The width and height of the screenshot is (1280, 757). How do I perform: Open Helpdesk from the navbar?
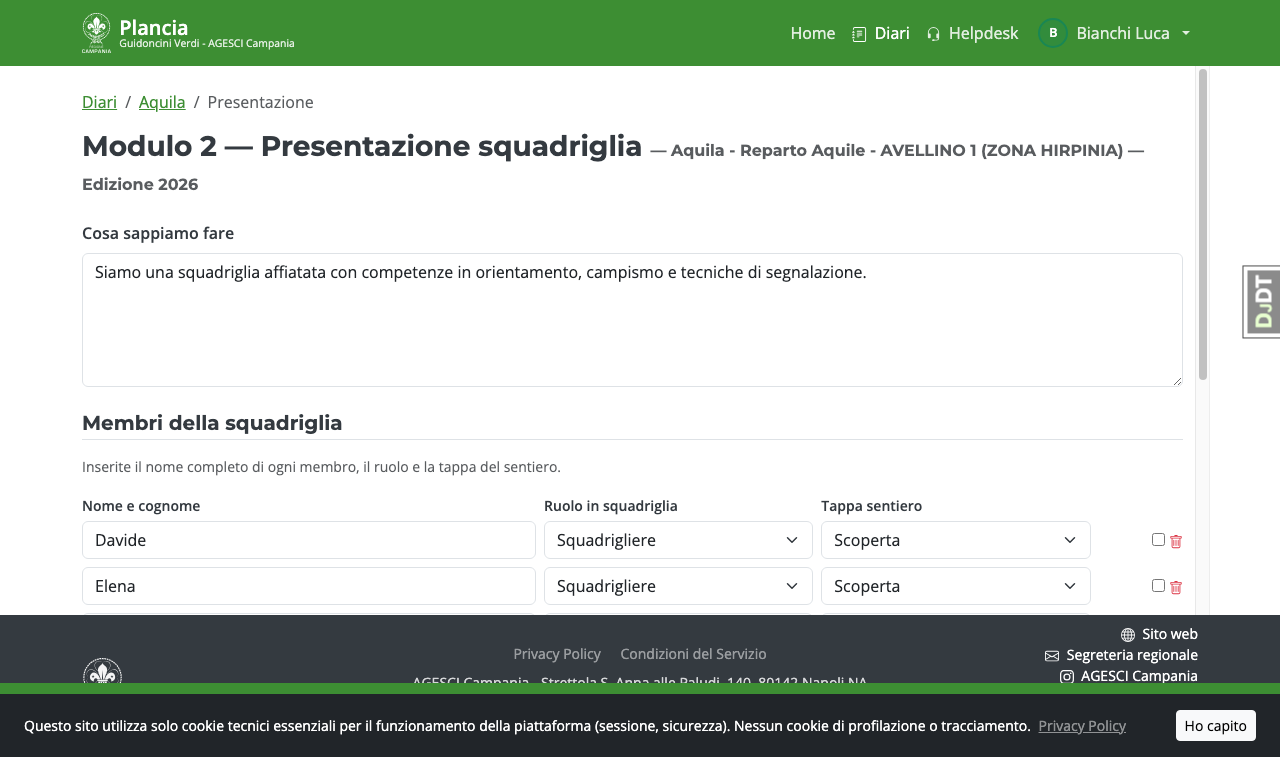[x=972, y=33]
